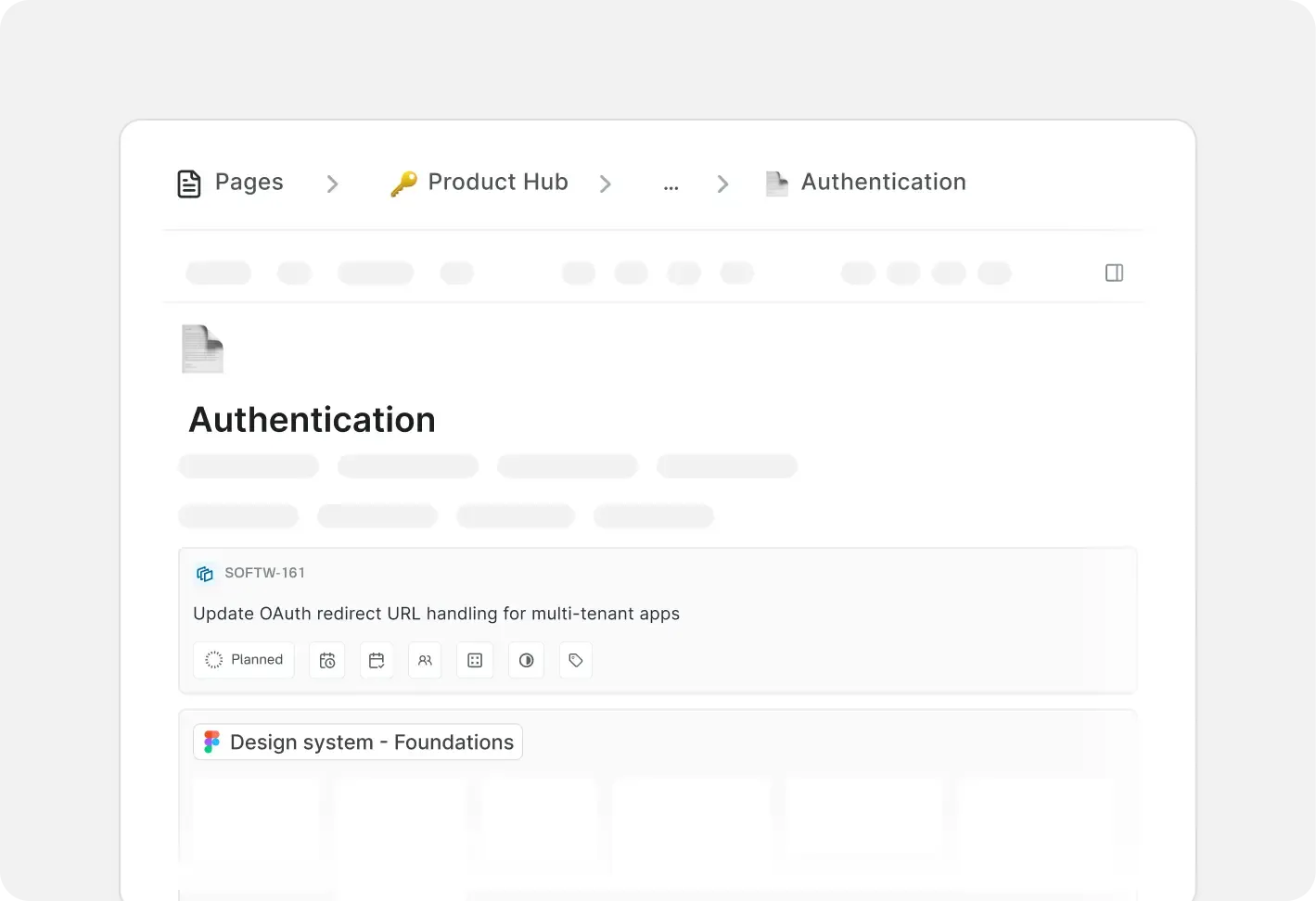Click the Authentication page title heading
The image size is (1316, 901).
coord(312,420)
